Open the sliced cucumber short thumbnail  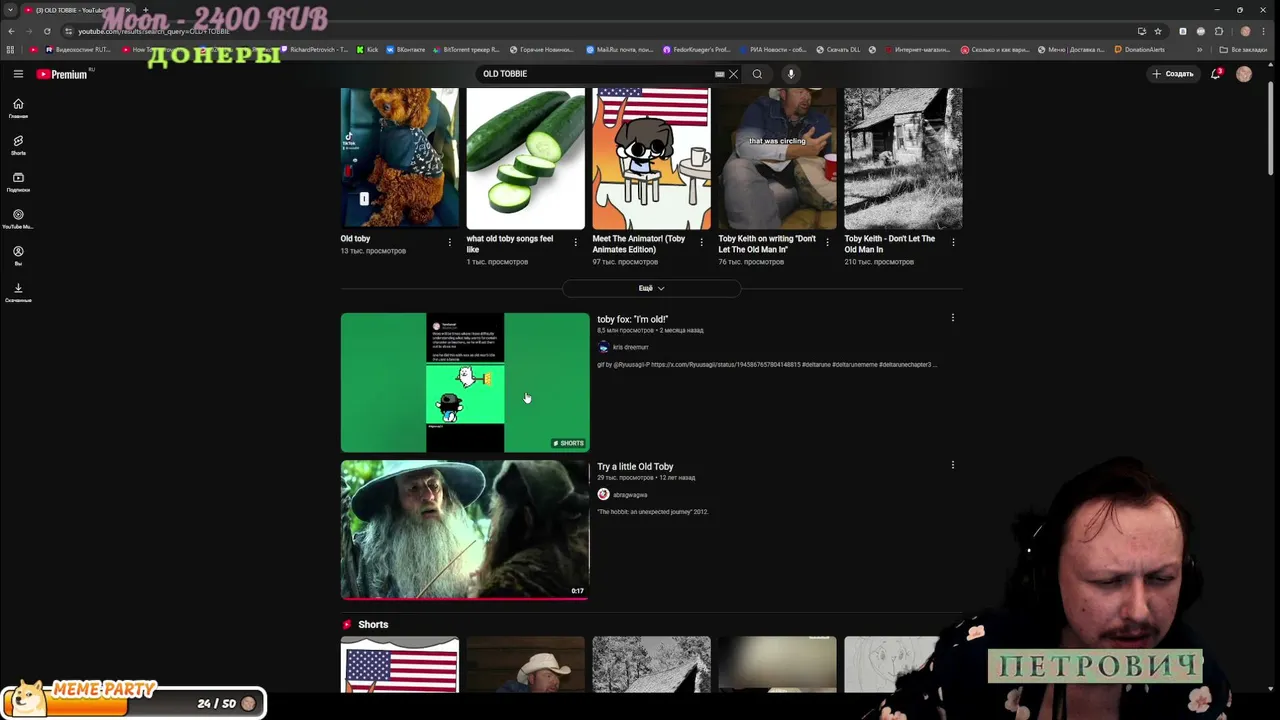[x=526, y=158]
